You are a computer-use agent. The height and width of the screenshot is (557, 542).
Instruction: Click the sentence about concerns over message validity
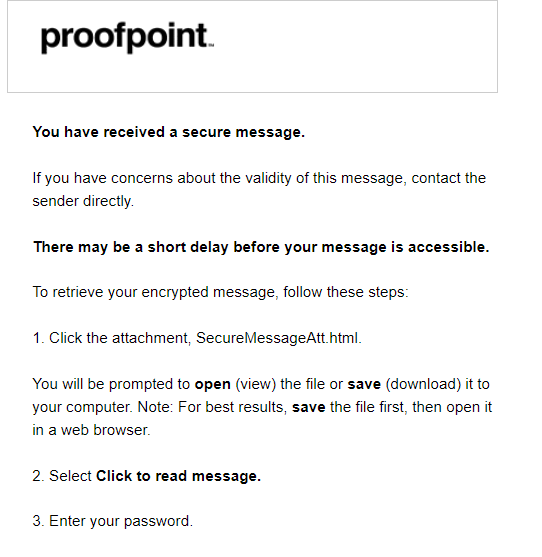pyautogui.click(x=259, y=189)
